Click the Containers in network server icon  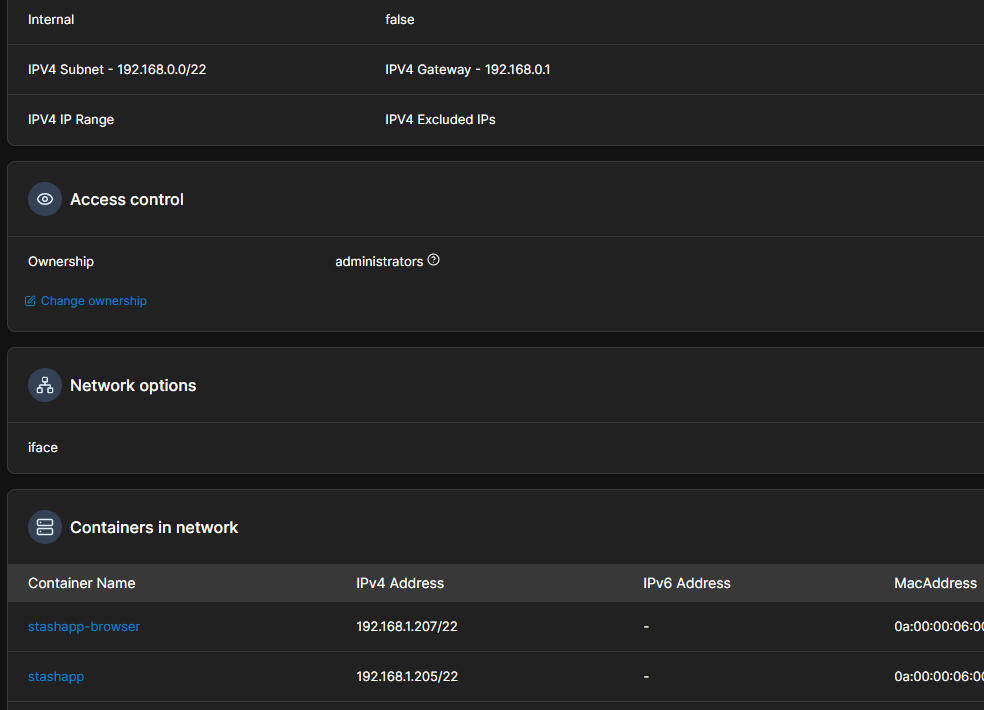pyautogui.click(x=45, y=528)
